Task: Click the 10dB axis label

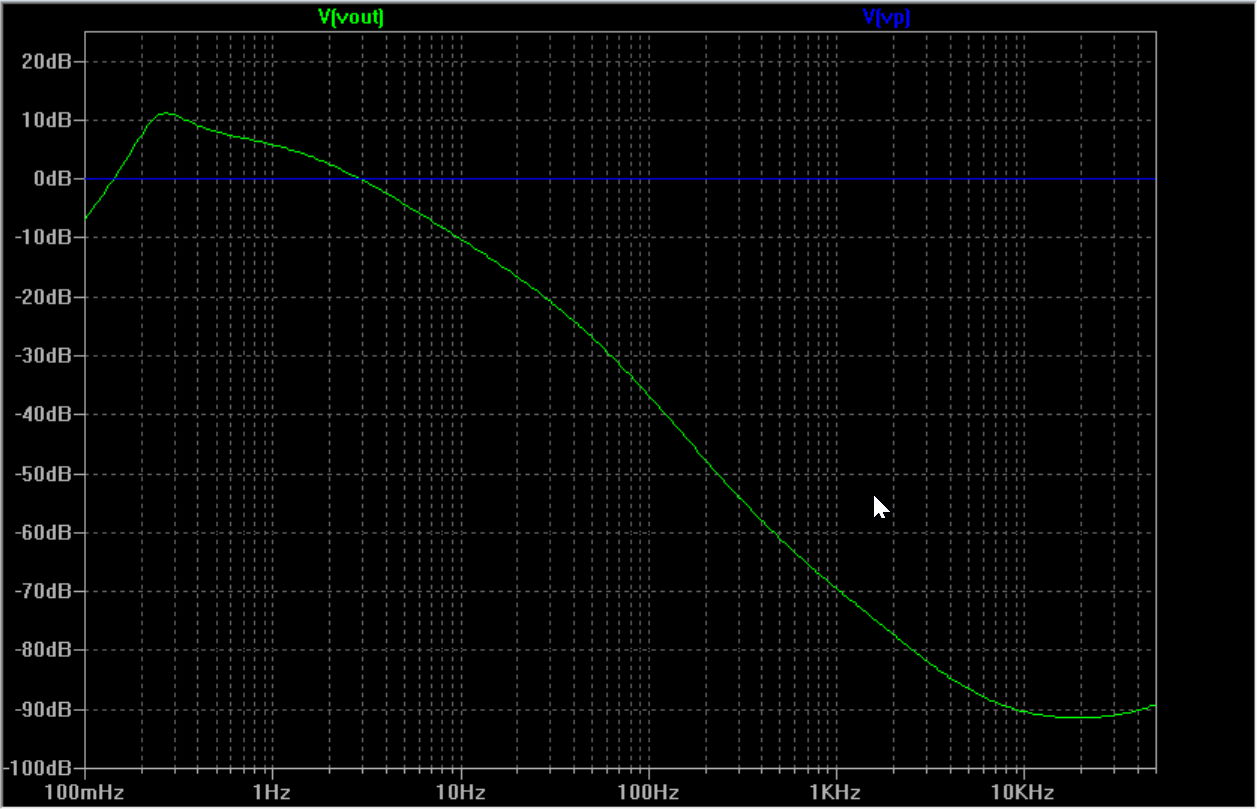Action: tap(45, 120)
